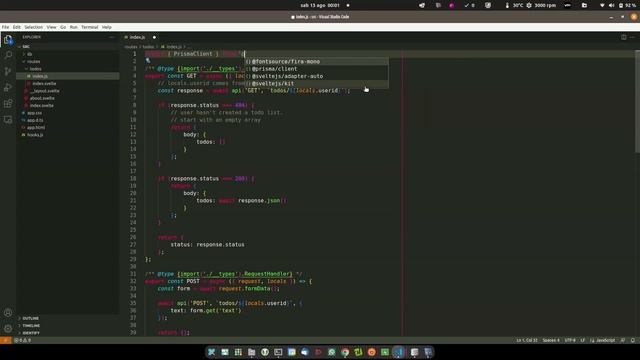640x360 pixels.
Task: Expand the OUTLINE section
Action: 67,318
